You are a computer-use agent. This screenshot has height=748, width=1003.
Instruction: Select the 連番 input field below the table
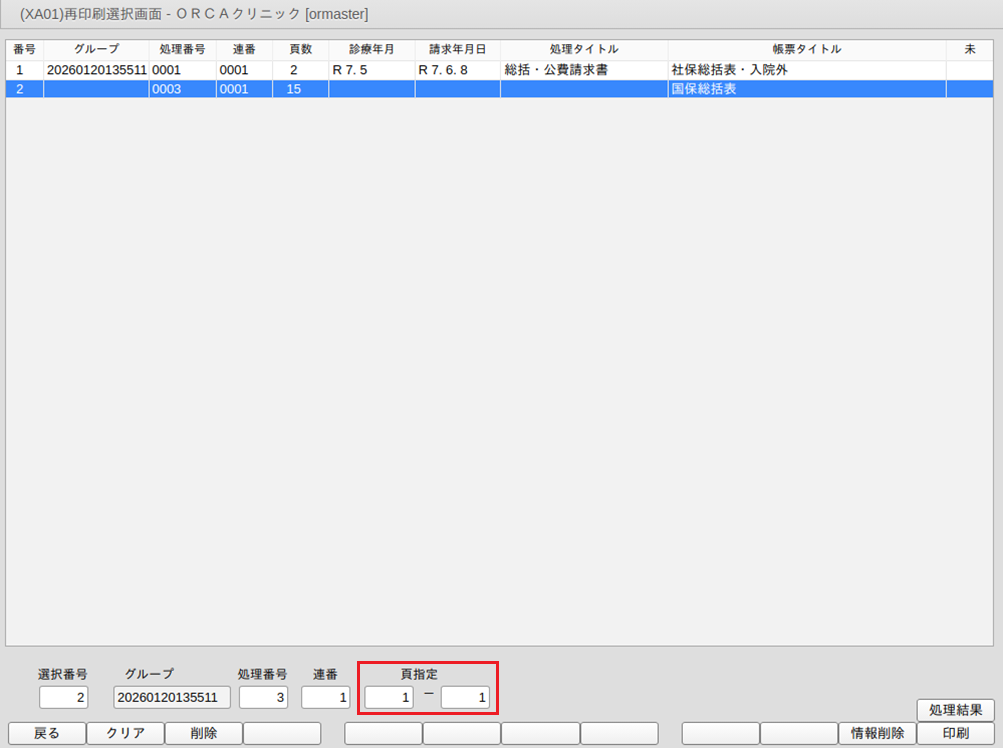click(326, 697)
